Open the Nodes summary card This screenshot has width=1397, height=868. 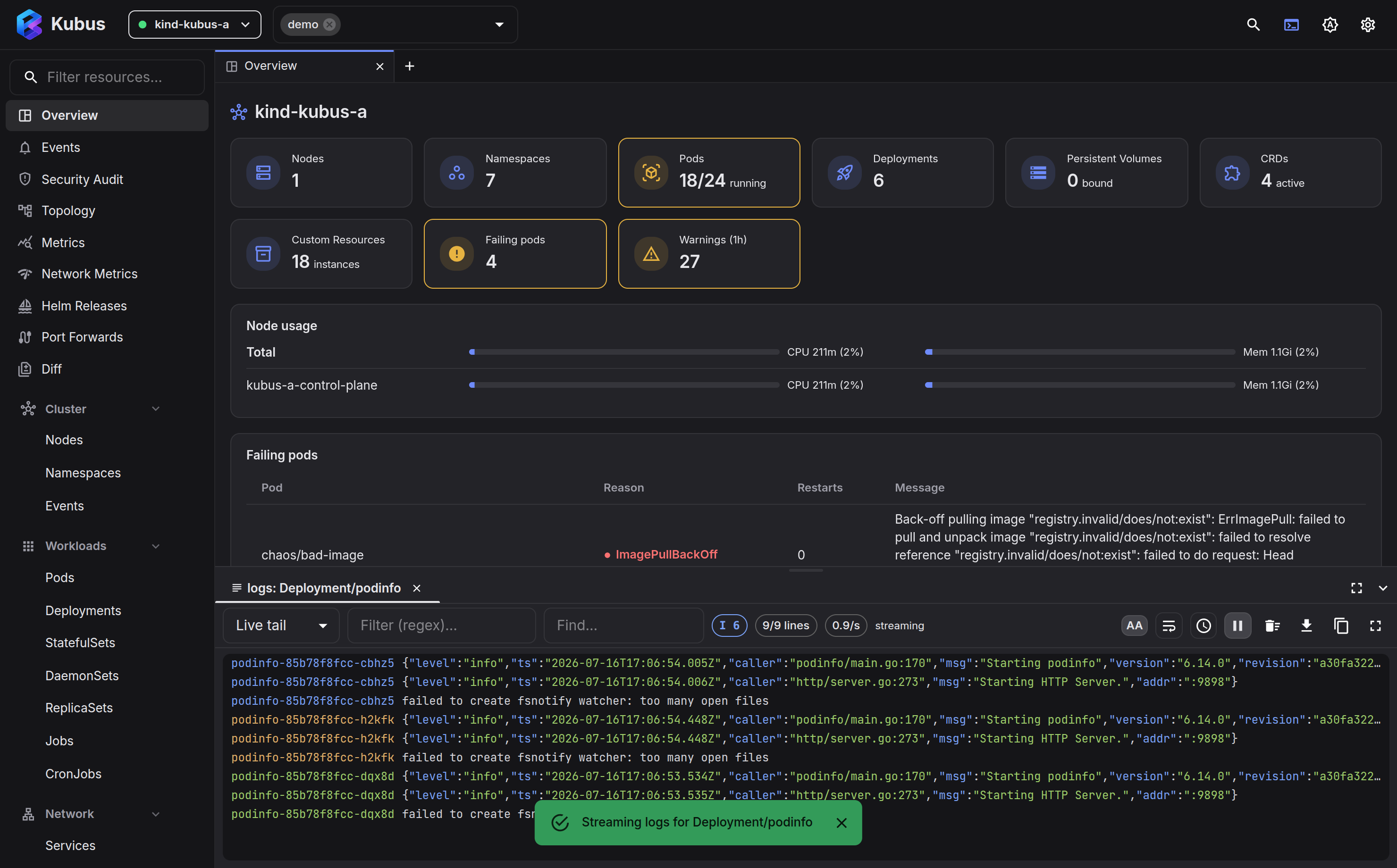(321, 172)
